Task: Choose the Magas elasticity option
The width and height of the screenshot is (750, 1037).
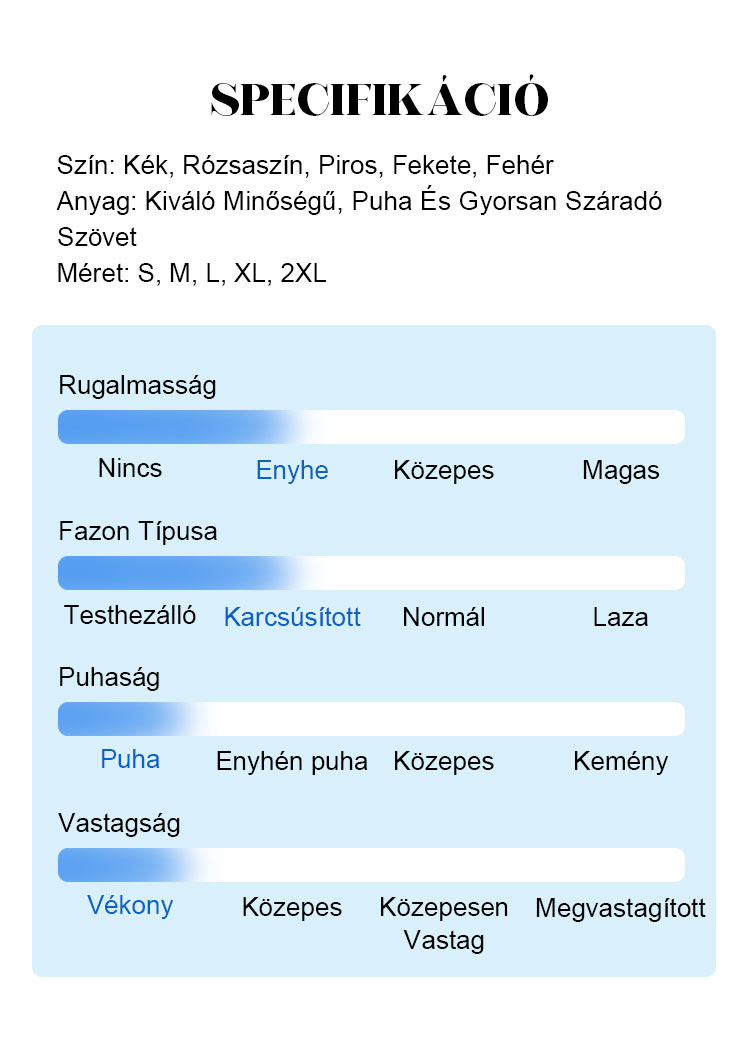Action: pyautogui.click(x=620, y=470)
